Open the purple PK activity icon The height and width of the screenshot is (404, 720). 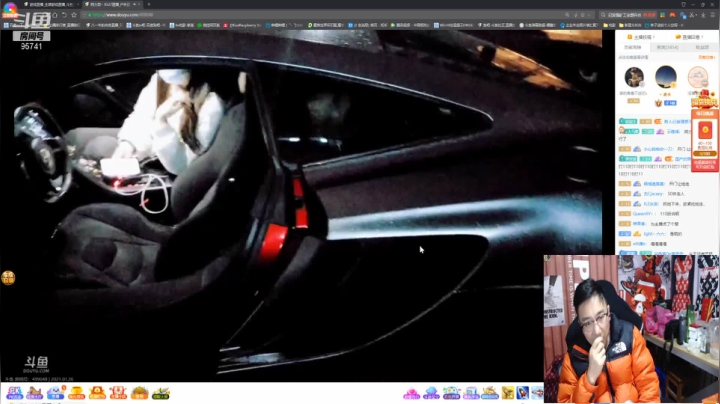click(14, 393)
